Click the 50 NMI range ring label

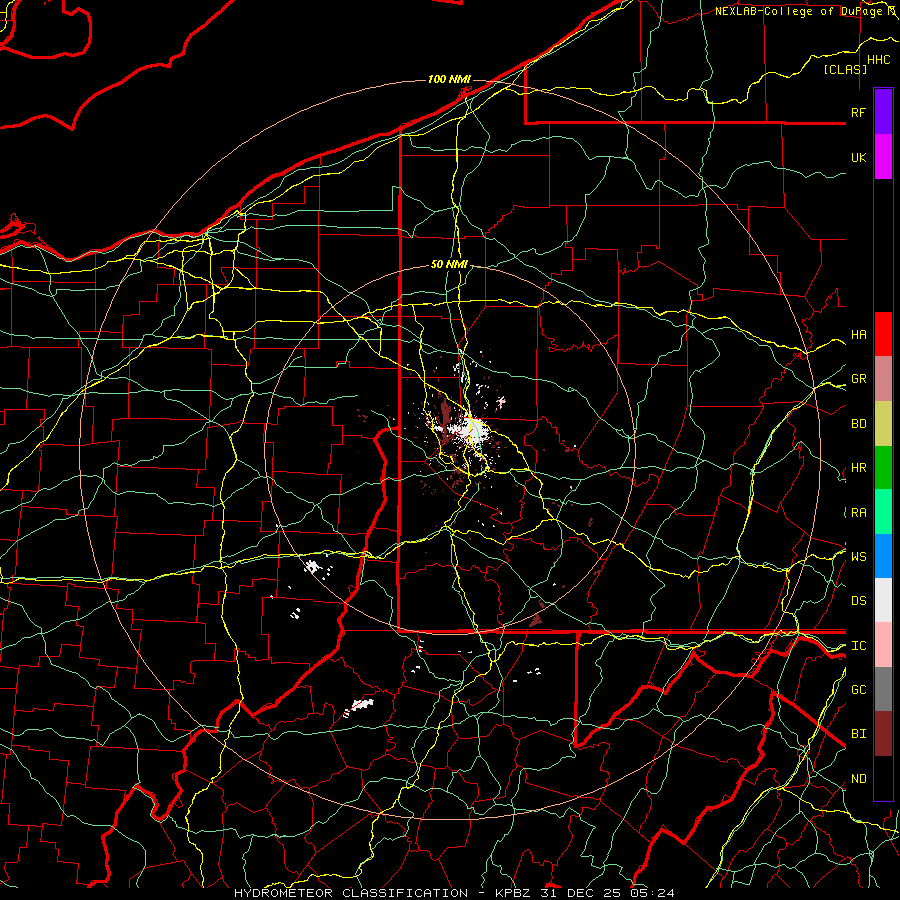pyautogui.click(x=449, y=265)
